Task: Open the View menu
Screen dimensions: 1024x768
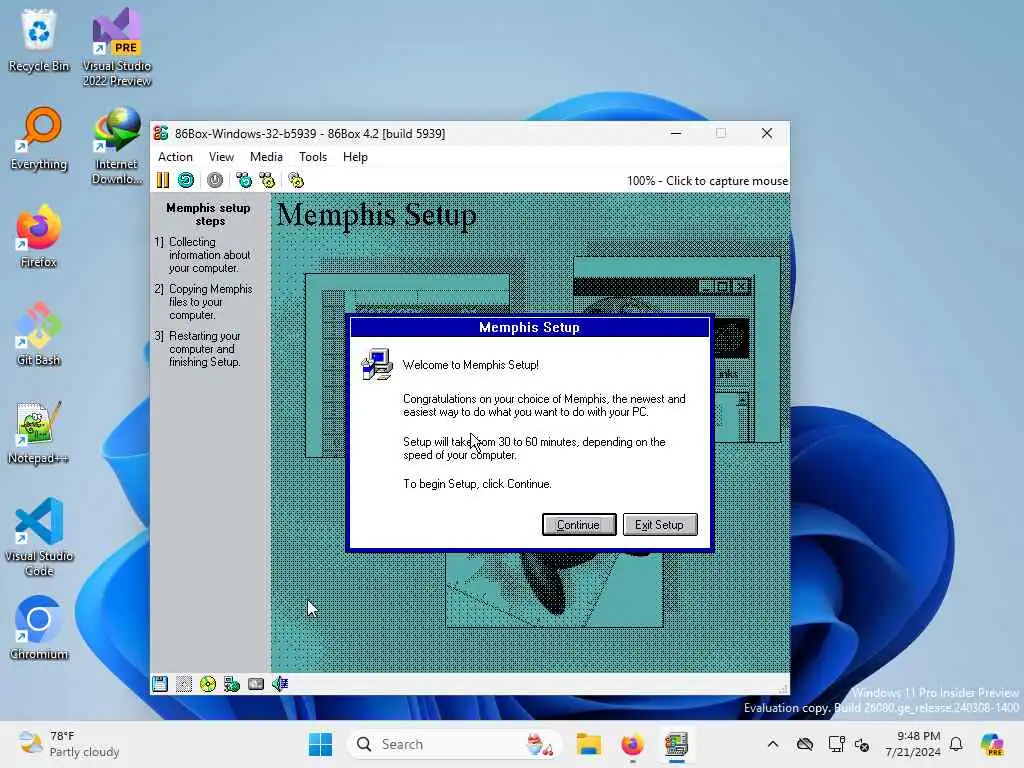Action: point(221,157)
